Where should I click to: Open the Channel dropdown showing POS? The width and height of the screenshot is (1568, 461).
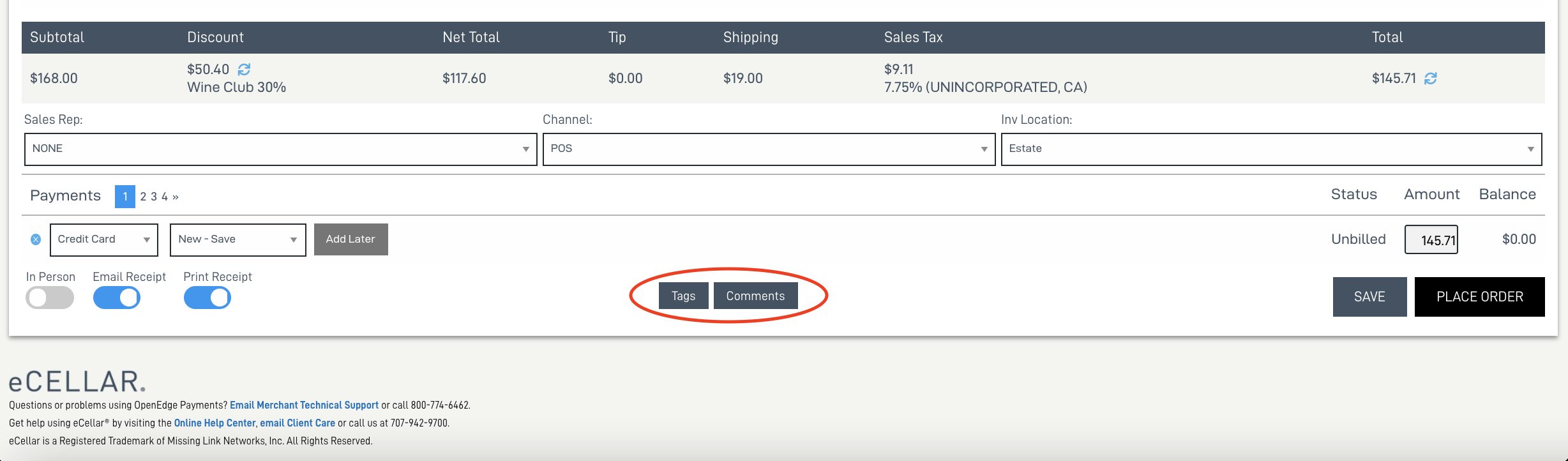click(x=769, y=149)
